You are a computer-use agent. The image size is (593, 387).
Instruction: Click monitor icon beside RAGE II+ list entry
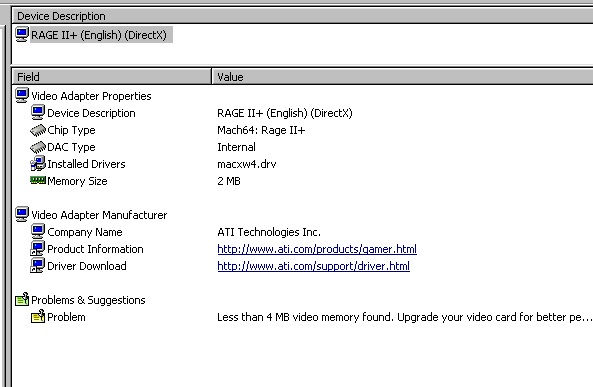pyautogui.click(x=22, y=34)
